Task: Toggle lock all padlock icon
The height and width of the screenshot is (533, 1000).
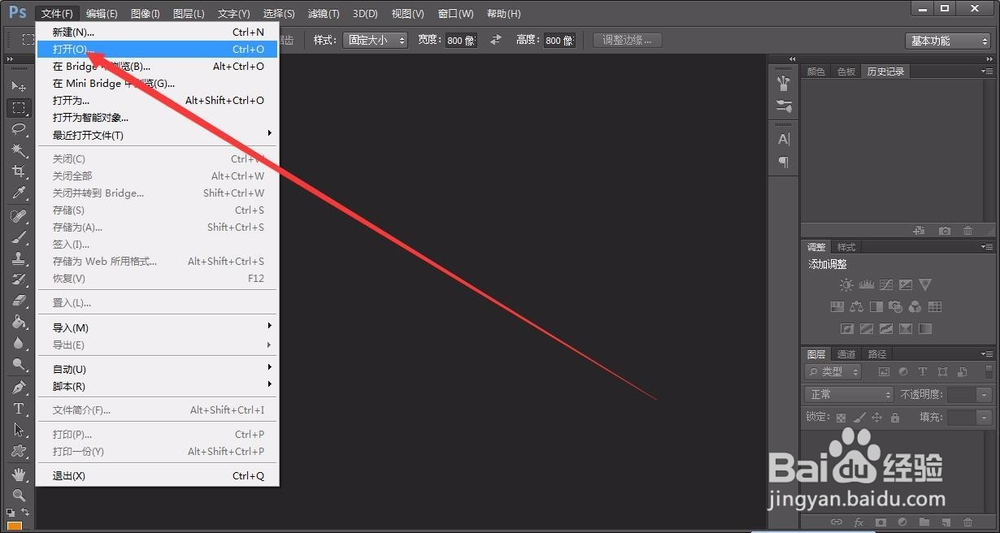Action: click(x=895, y=418)
